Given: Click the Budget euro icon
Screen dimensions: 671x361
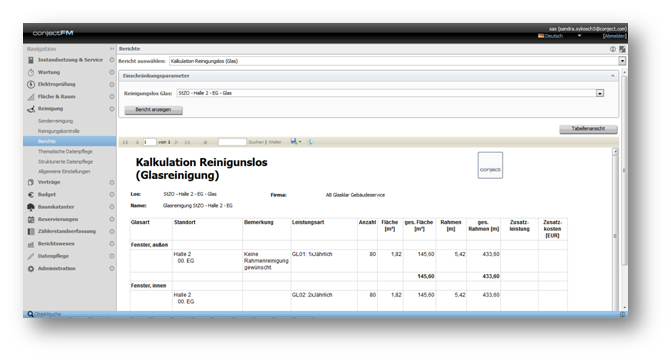Looking at the screenshot, I should point(31,195).
